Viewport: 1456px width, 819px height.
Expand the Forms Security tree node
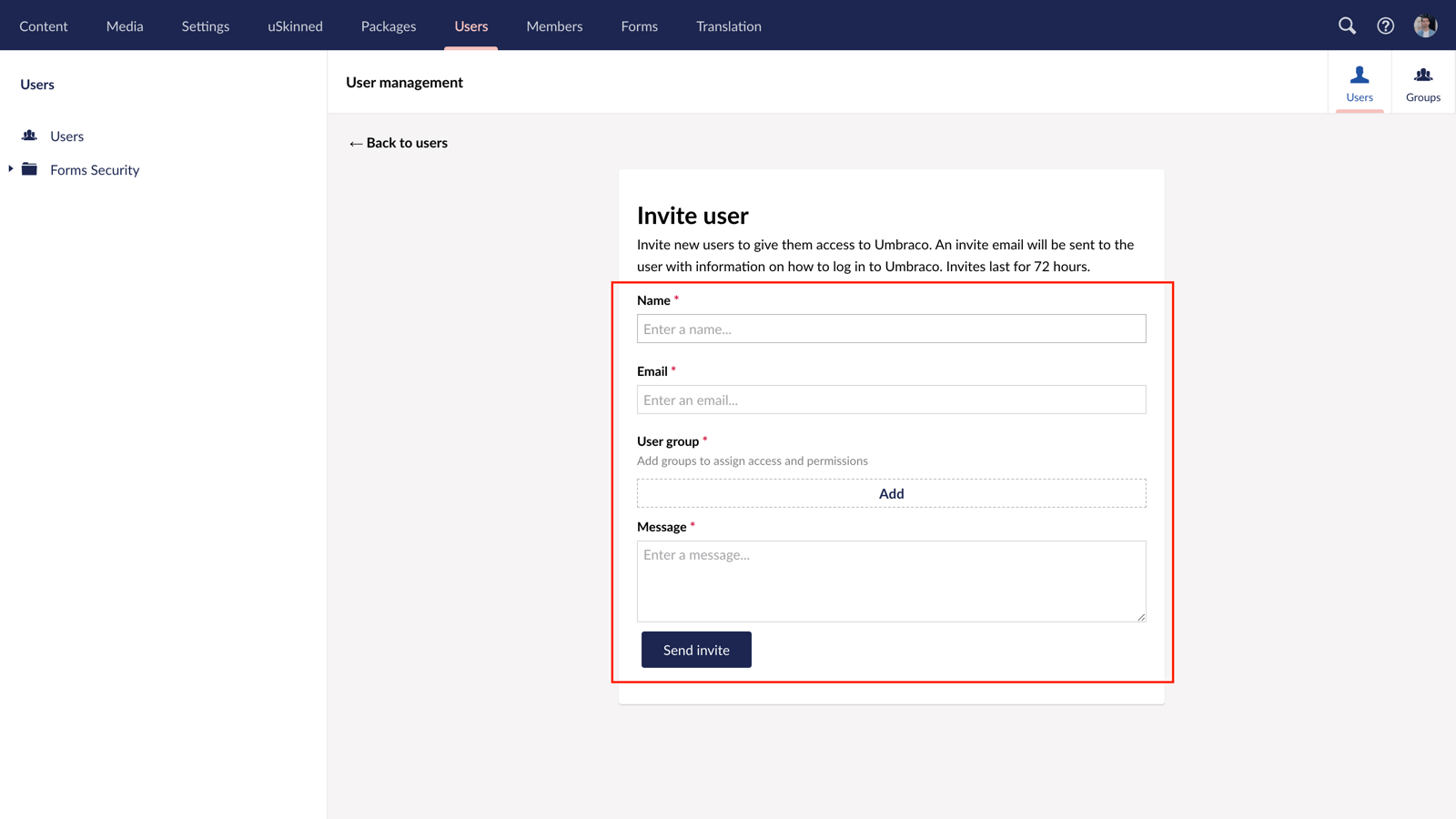[9, 168]
